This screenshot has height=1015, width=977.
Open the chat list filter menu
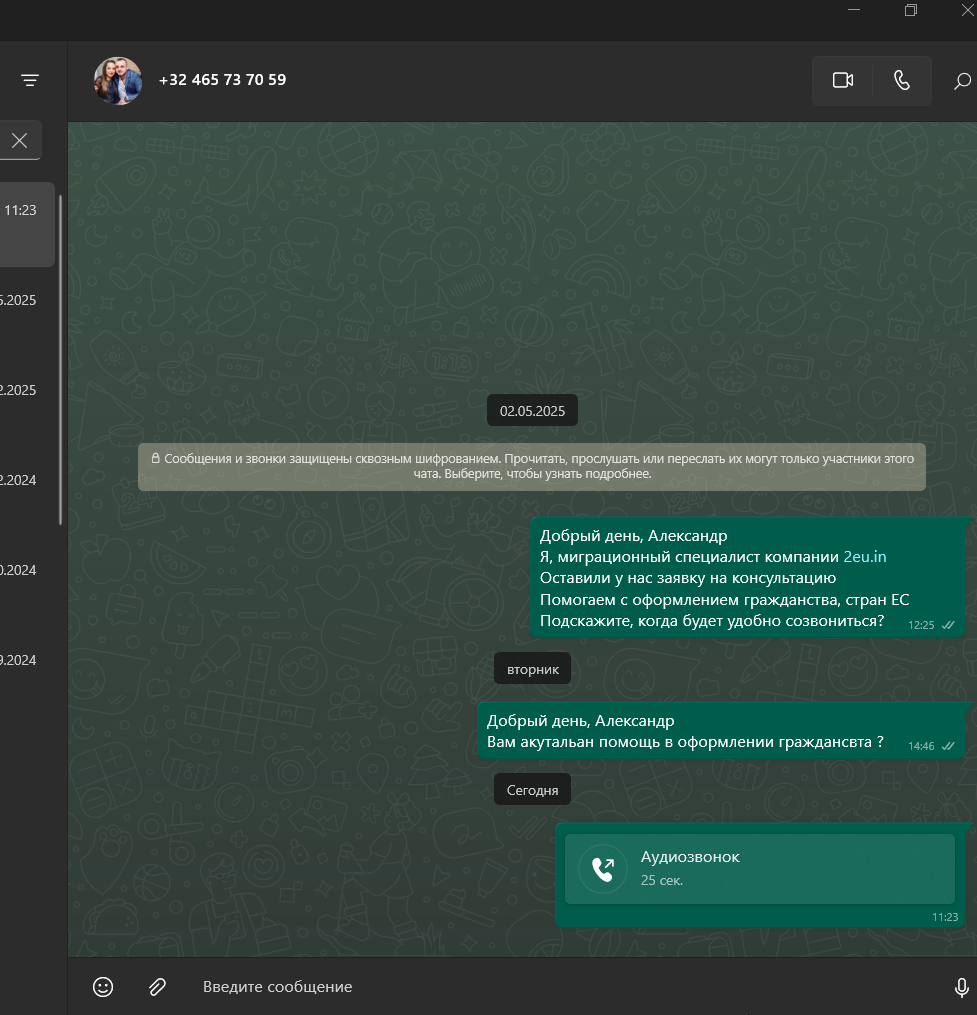pyautogui.click(x=30, y=80)
